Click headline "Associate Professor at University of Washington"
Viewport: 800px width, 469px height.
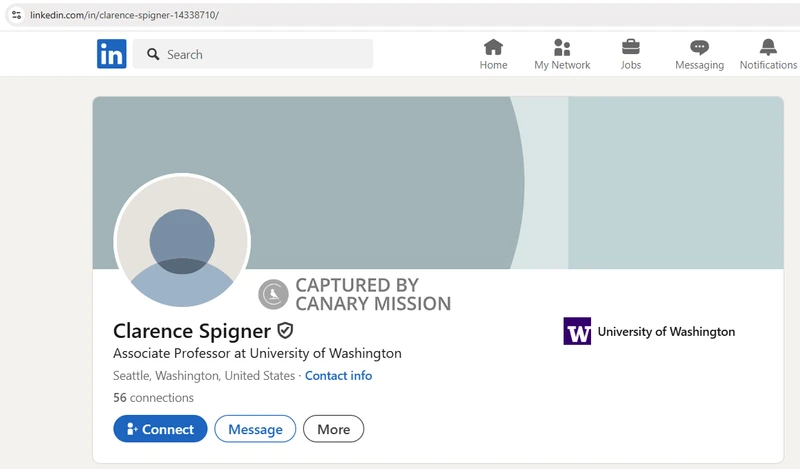pyautogui.click(x=257, y=353)
